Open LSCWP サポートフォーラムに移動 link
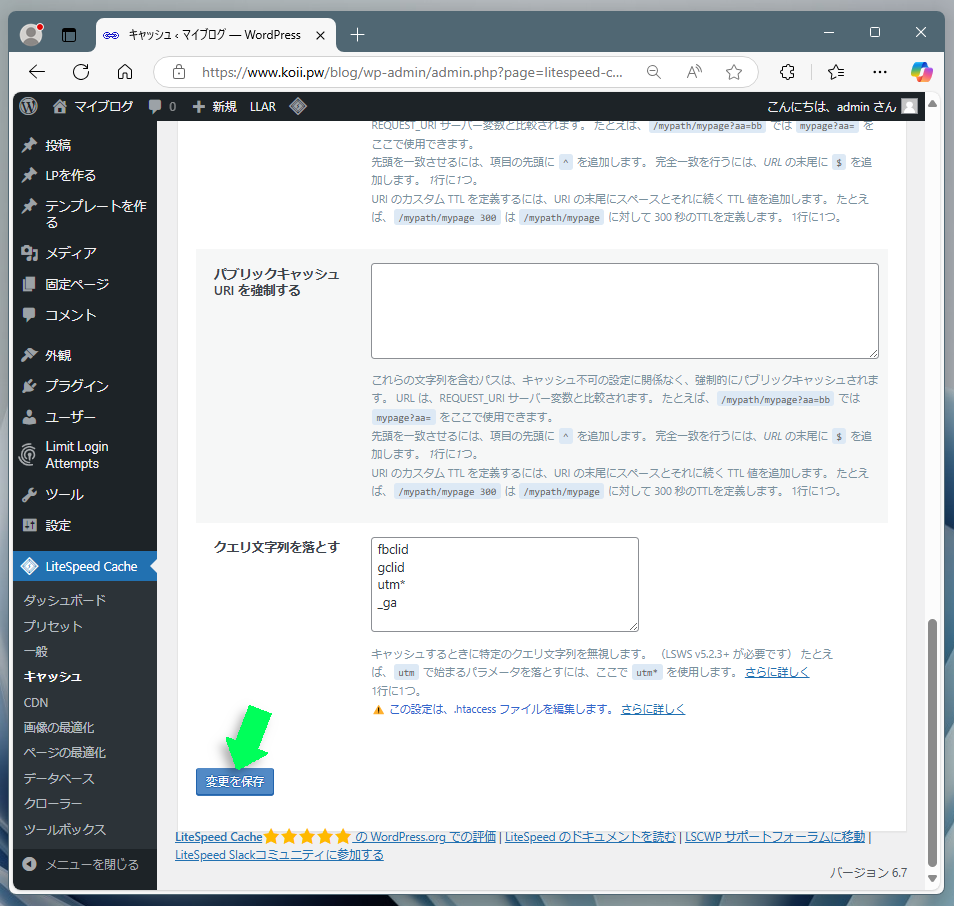The width and height of the screenshot is (954, 906). coord(775,837)
